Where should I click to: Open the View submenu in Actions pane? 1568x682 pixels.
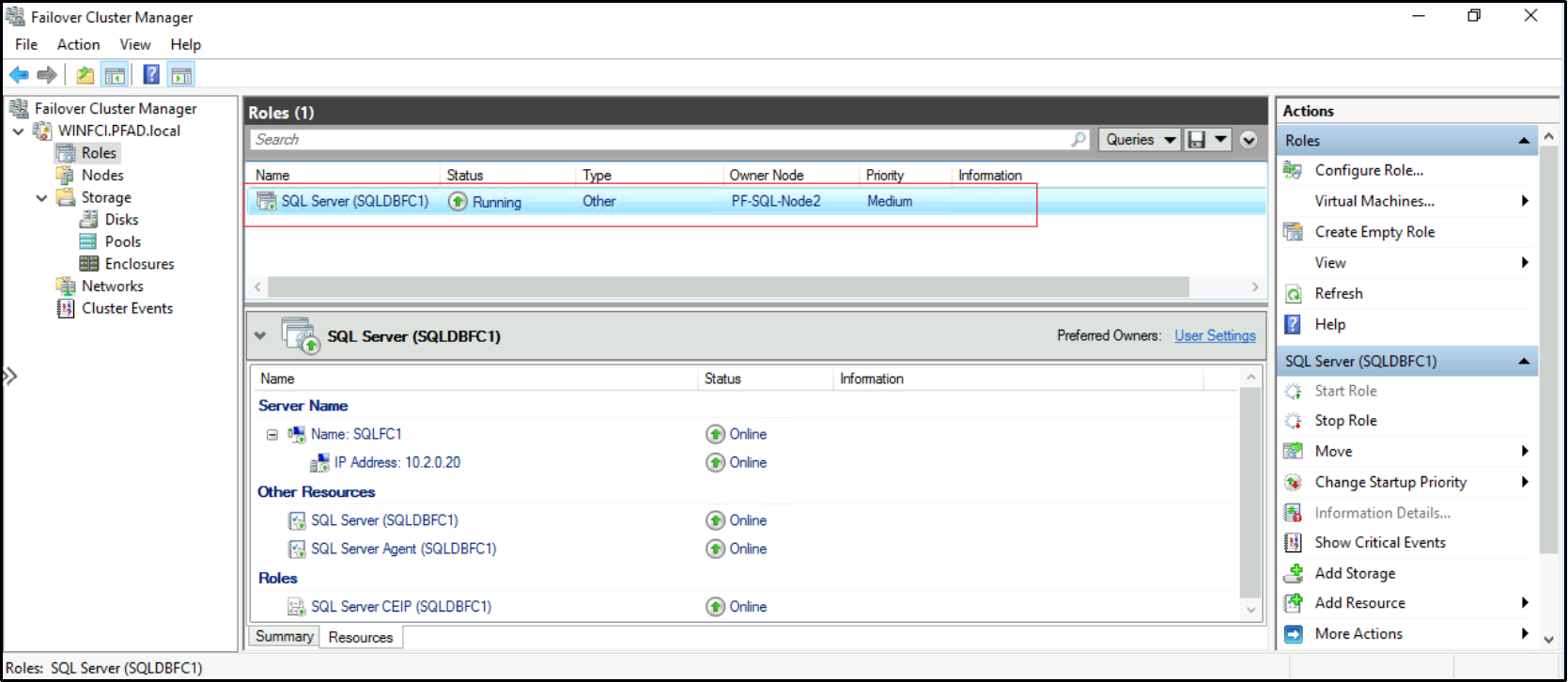click(x=1330, y=263)
